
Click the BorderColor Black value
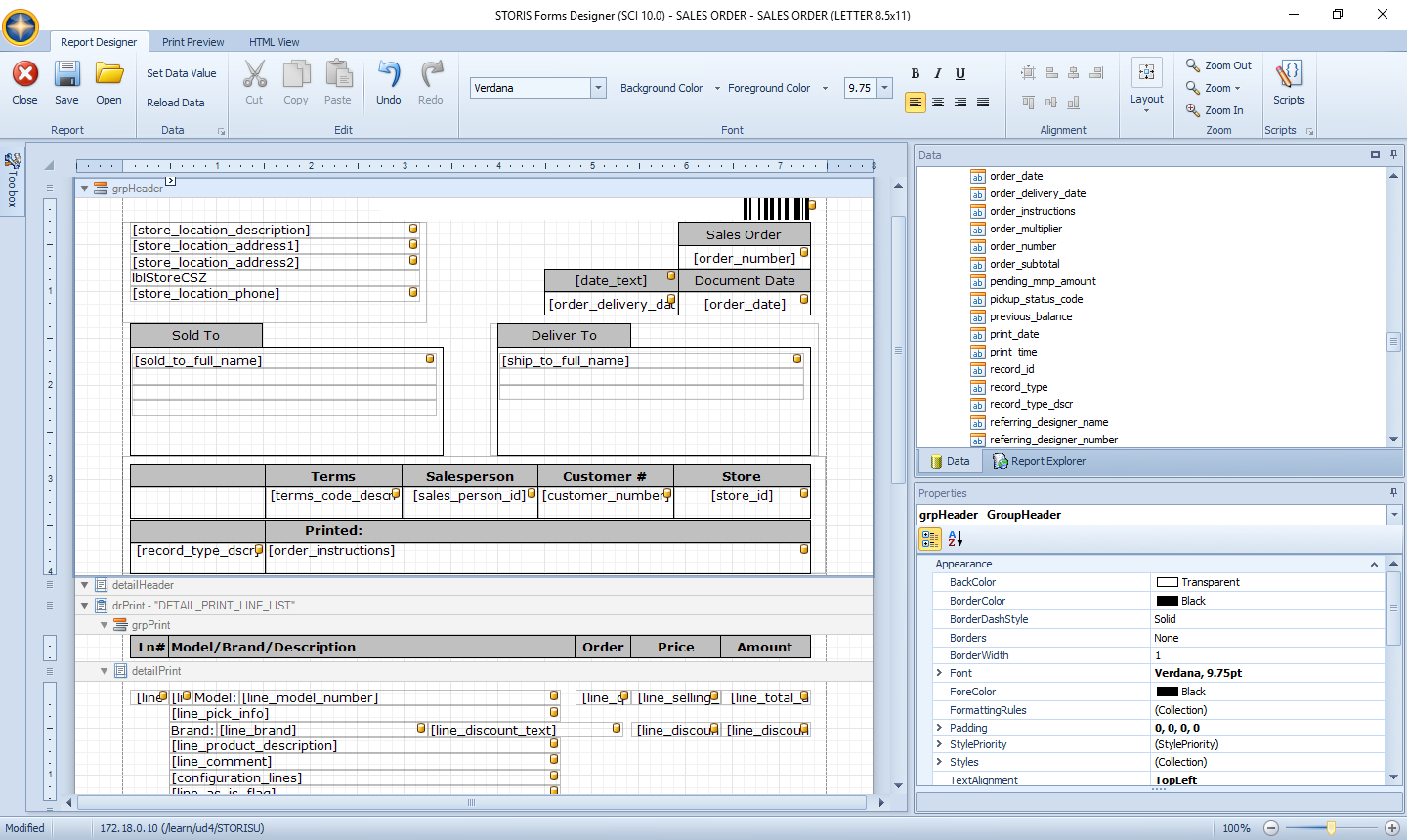(x=1267, y=601)
